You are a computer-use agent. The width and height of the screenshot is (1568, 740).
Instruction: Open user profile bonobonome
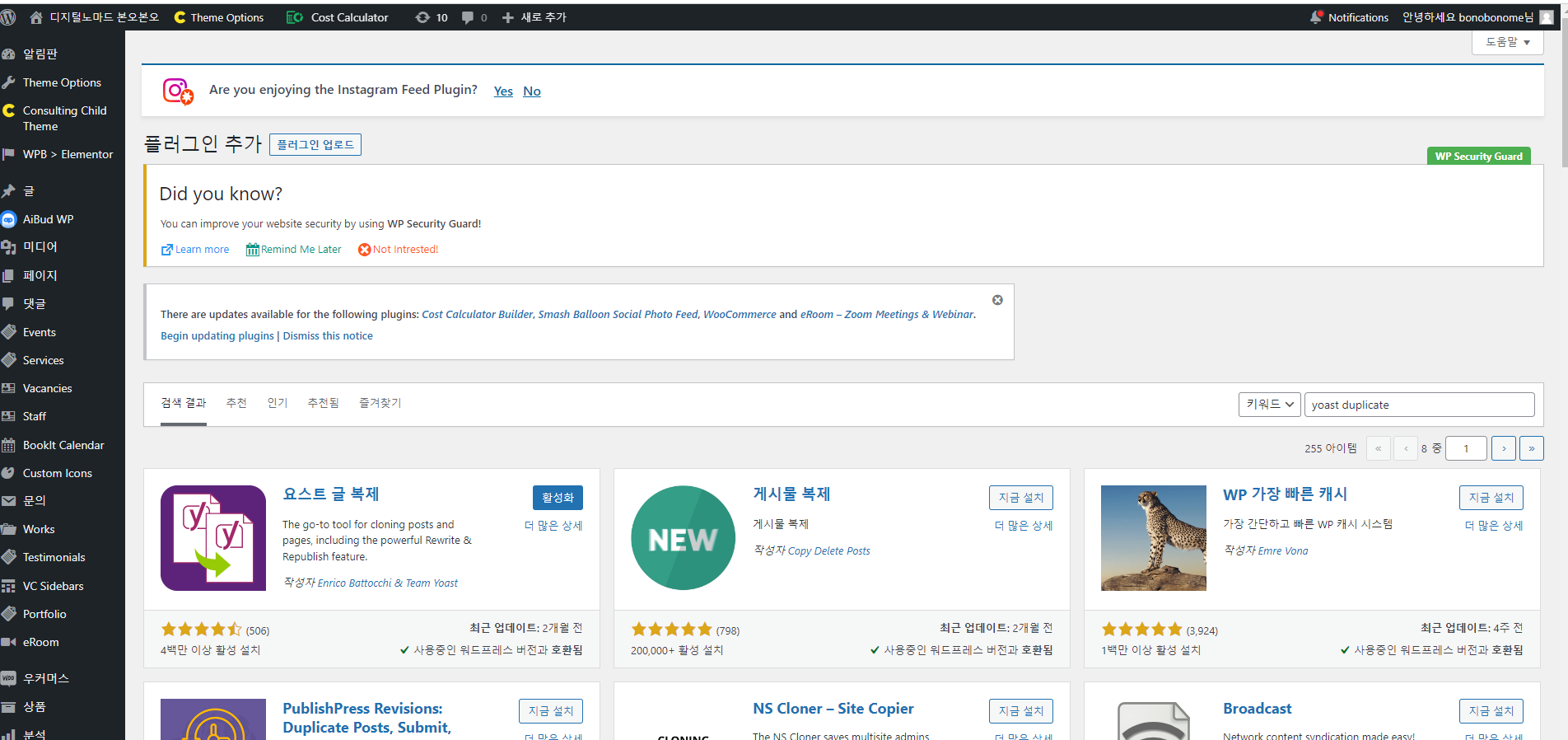[x=1477, y=17]
